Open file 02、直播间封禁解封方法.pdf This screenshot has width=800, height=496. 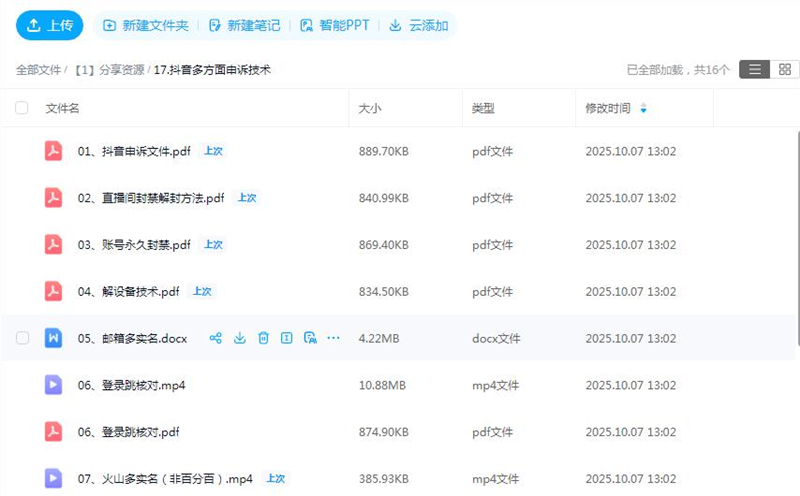click(151, 198)
